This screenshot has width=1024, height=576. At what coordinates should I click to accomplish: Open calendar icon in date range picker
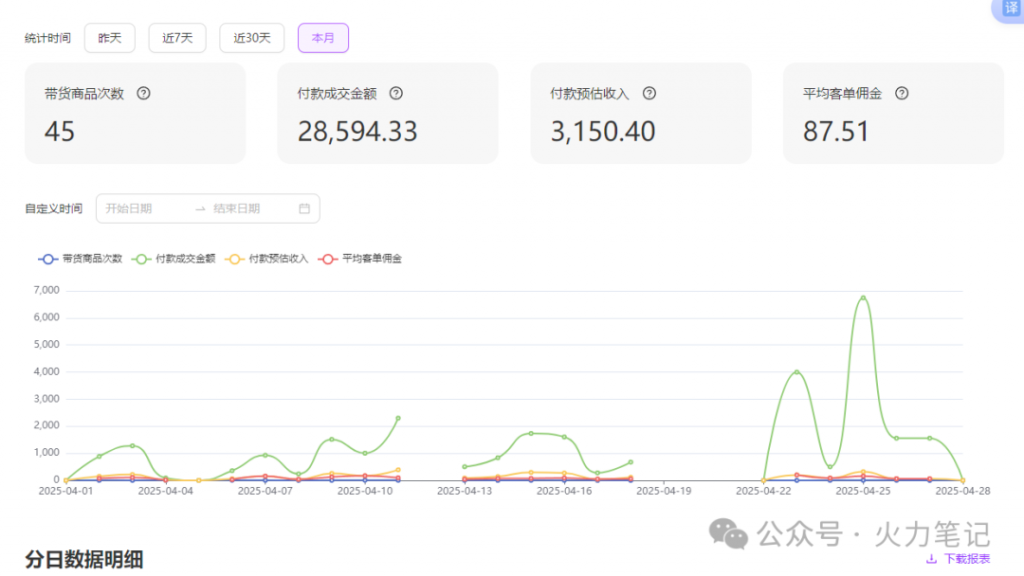(x=304, y=209)
